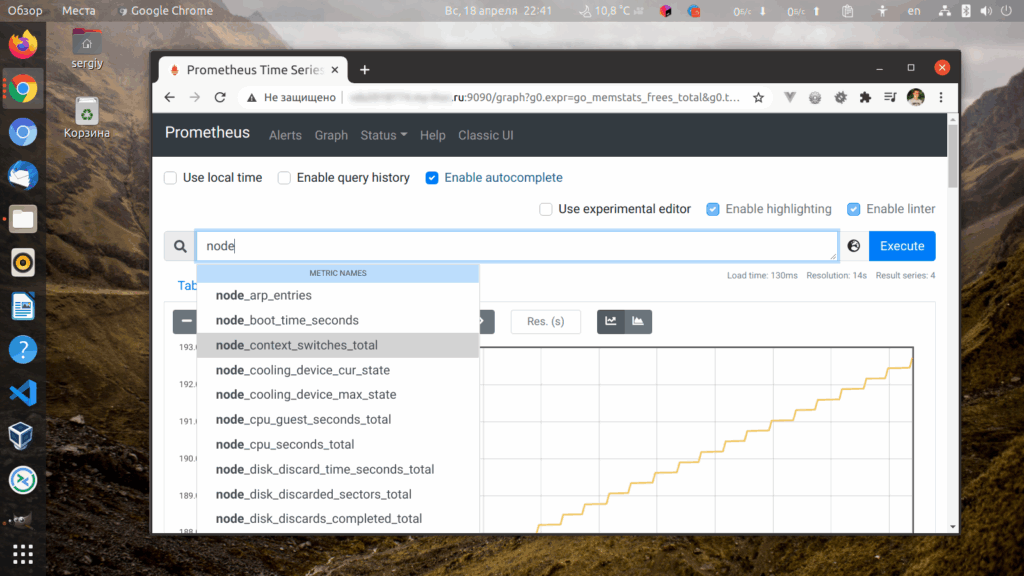Pick node_cooling_device_cur_state suggestion

click(338, 370)
